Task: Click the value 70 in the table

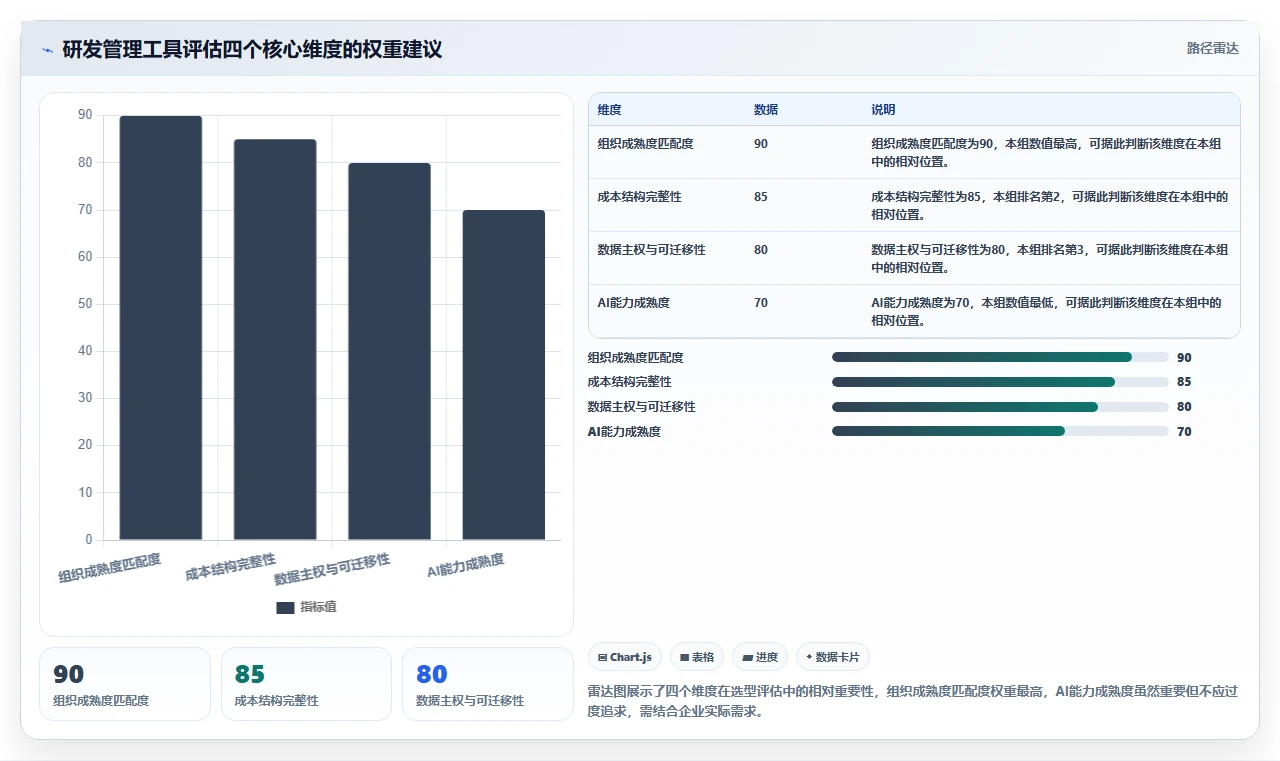Action: [761, 303]
